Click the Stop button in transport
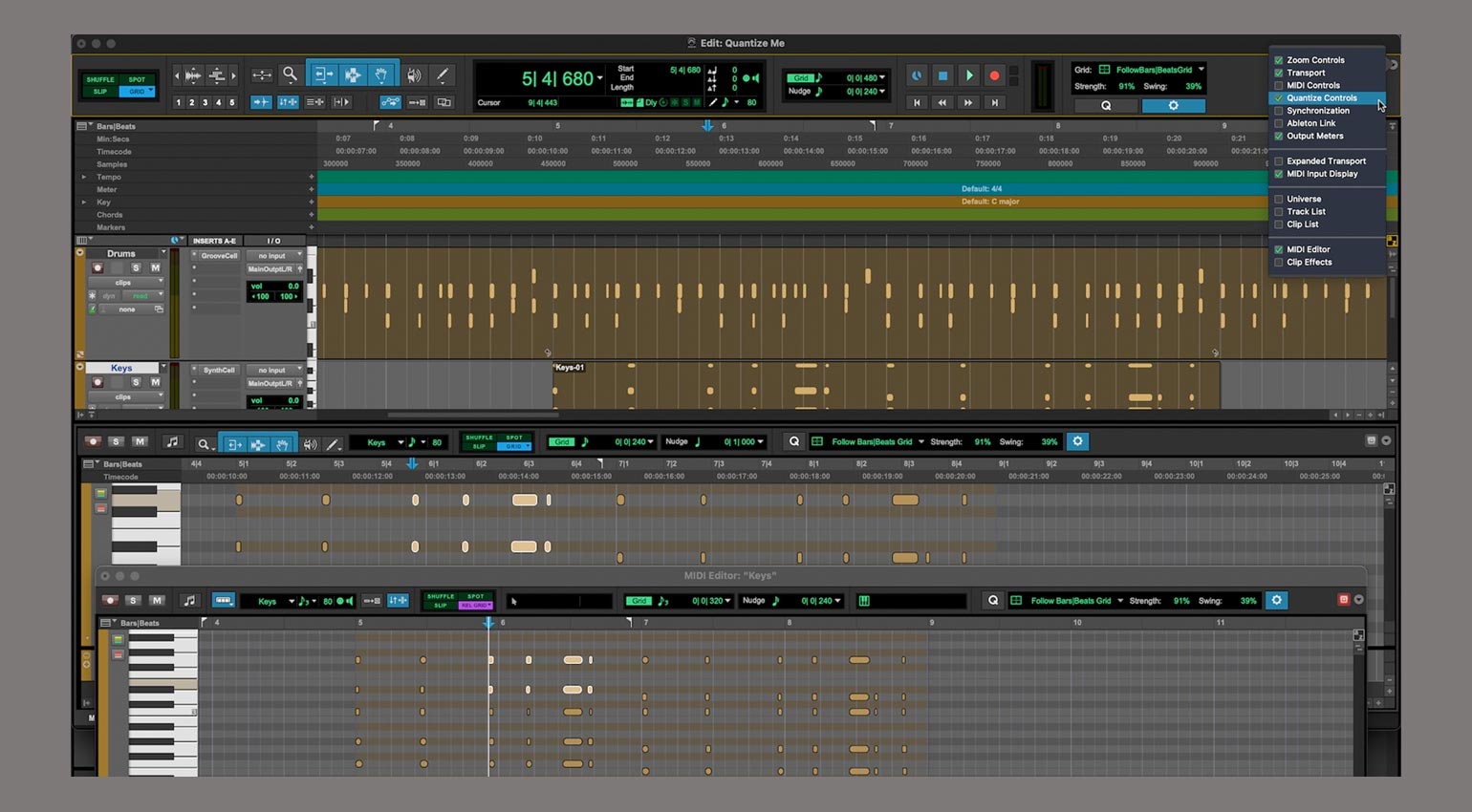The height and width of the screenshot is (812, 1472). [942, 75]
